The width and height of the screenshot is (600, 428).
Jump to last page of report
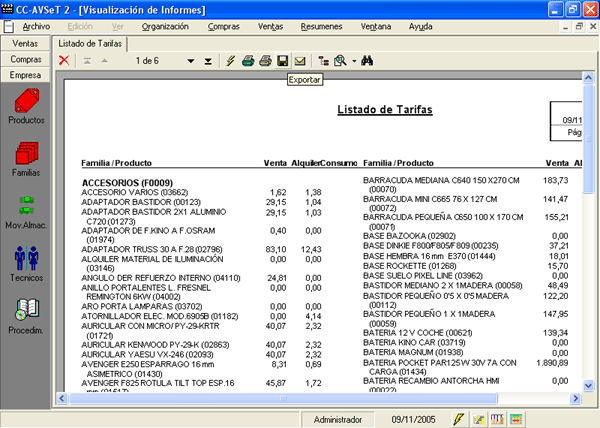pos(208,61)
